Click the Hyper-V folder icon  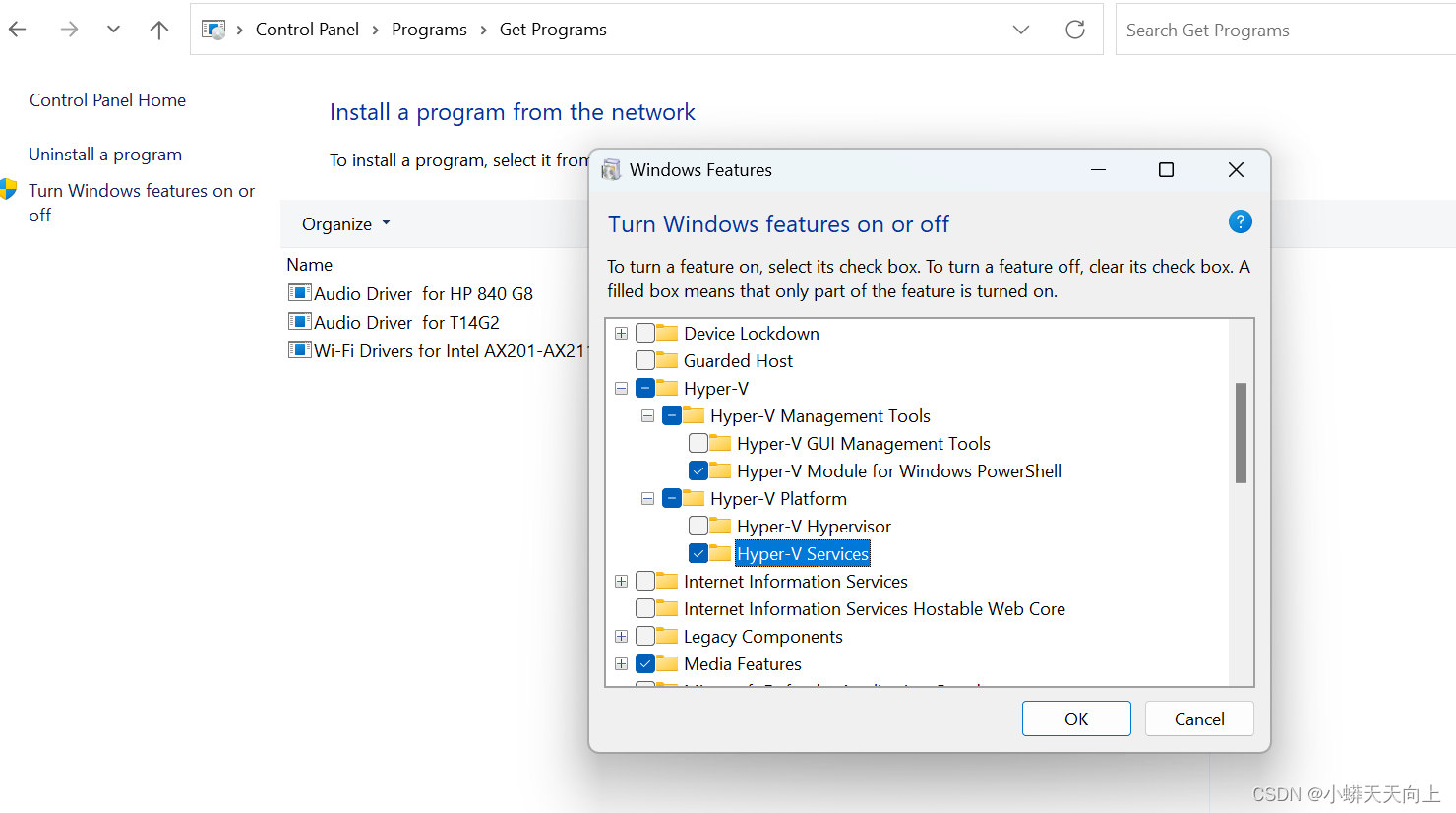[x=668, y=387]
